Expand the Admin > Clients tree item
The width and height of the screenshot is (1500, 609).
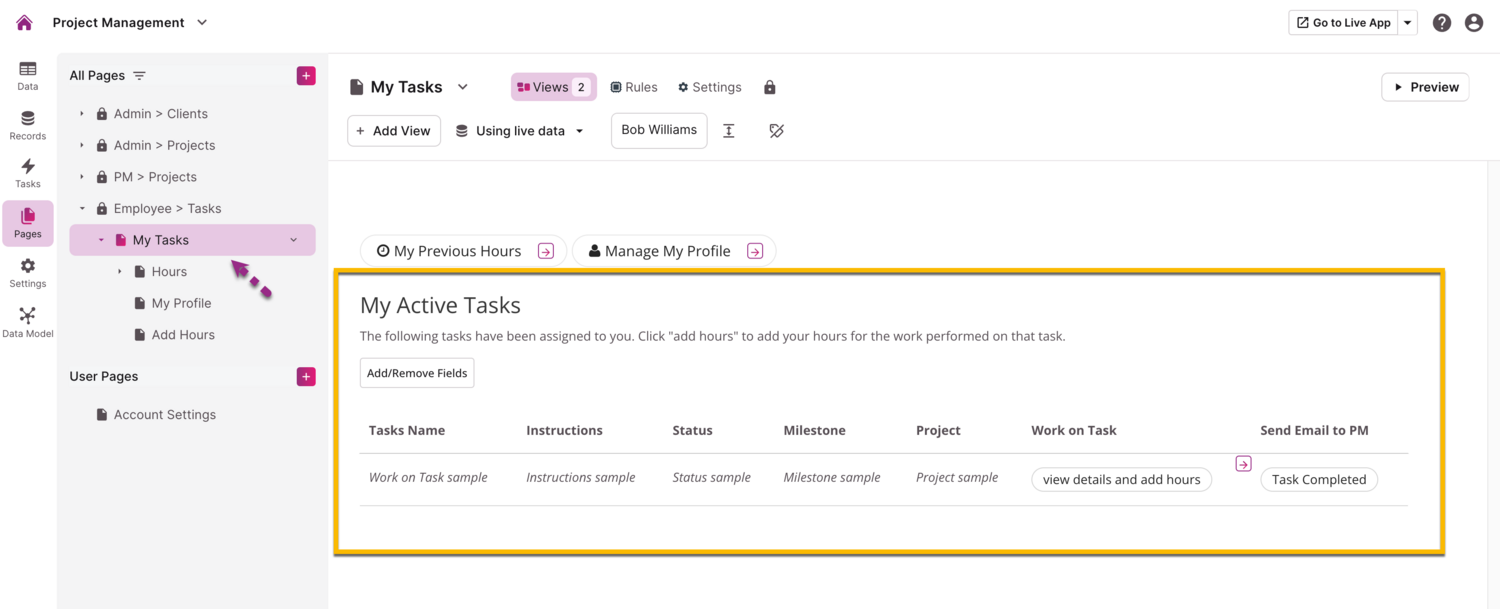(82, 114)
